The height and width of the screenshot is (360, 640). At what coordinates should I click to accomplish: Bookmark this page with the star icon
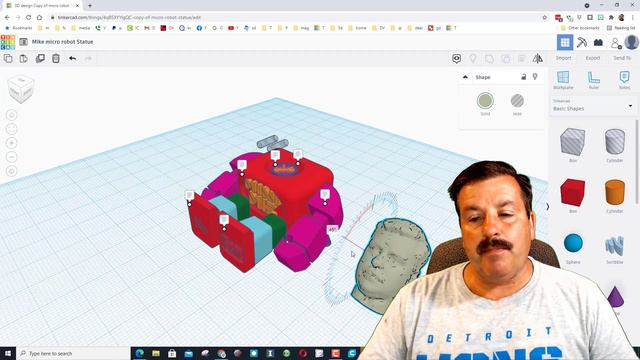tap(544, 18)
